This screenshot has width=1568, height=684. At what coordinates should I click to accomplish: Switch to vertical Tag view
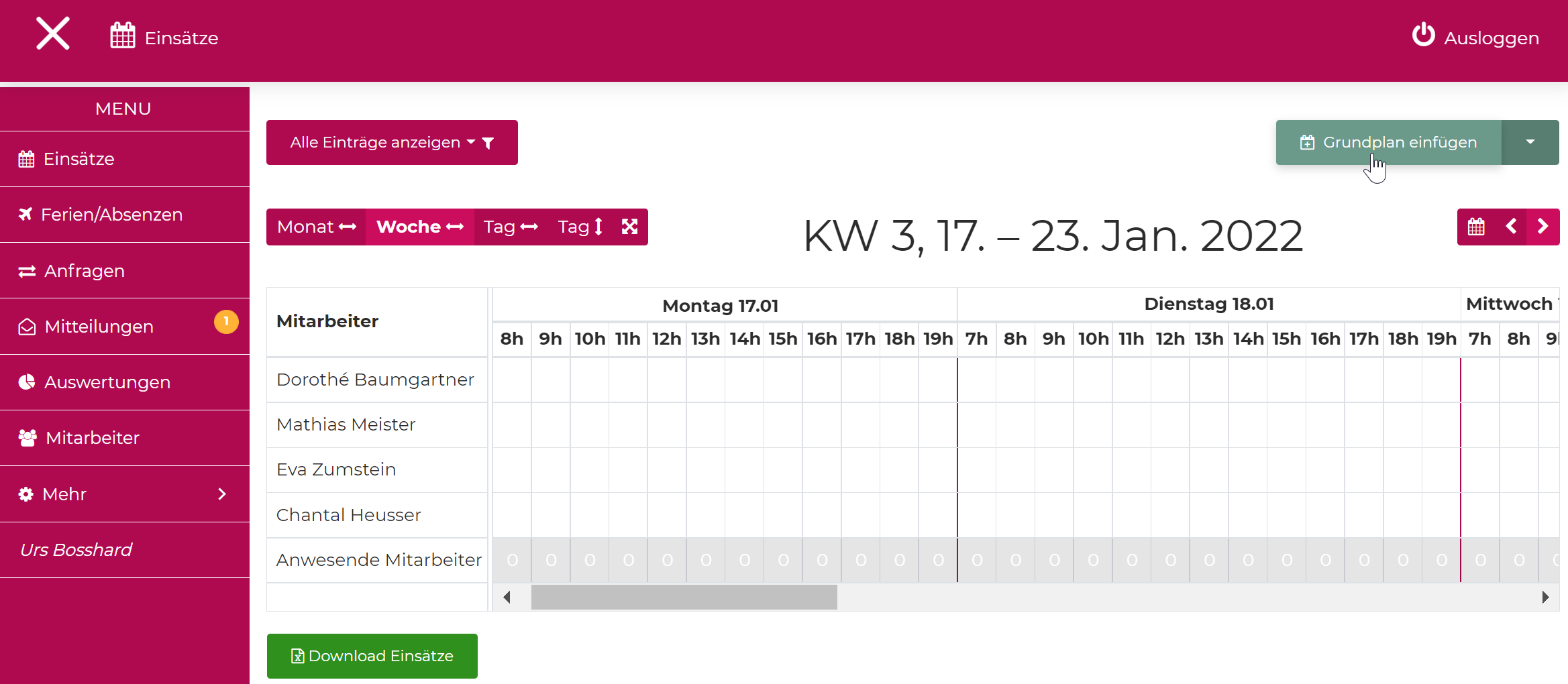coord(580,227)
